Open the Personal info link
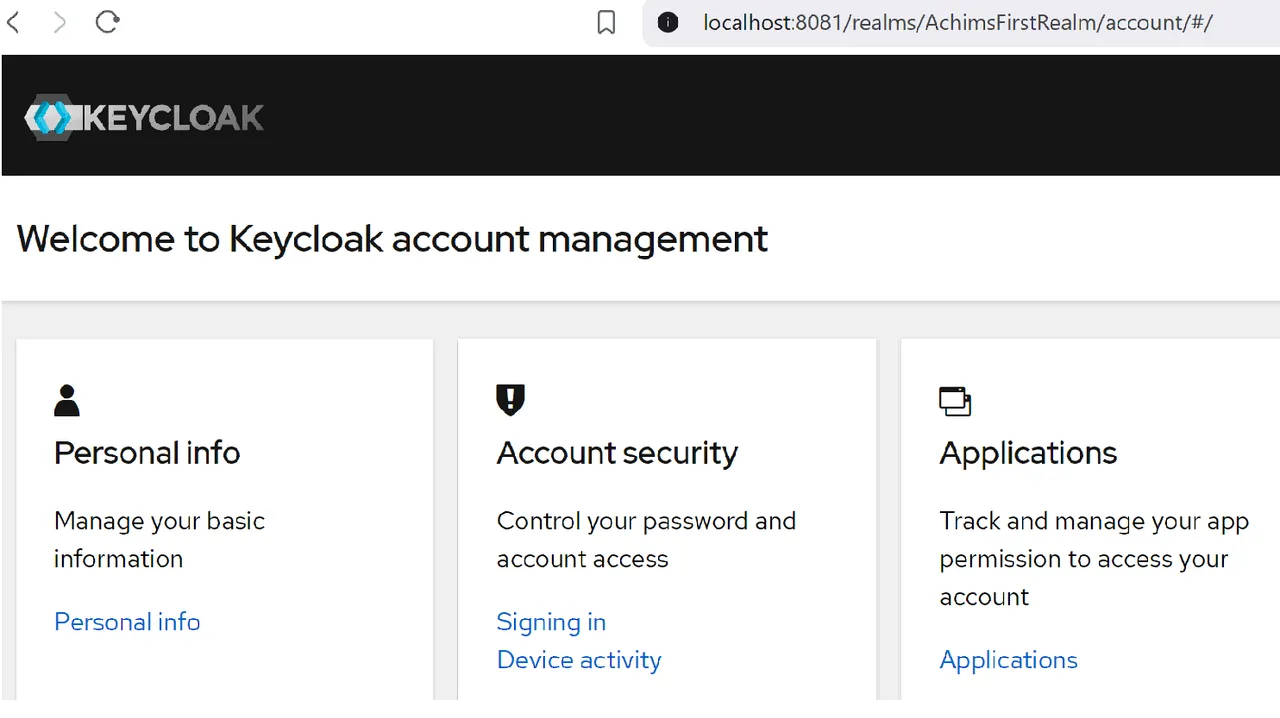The image size is (1280, 718). coord(127,622)
